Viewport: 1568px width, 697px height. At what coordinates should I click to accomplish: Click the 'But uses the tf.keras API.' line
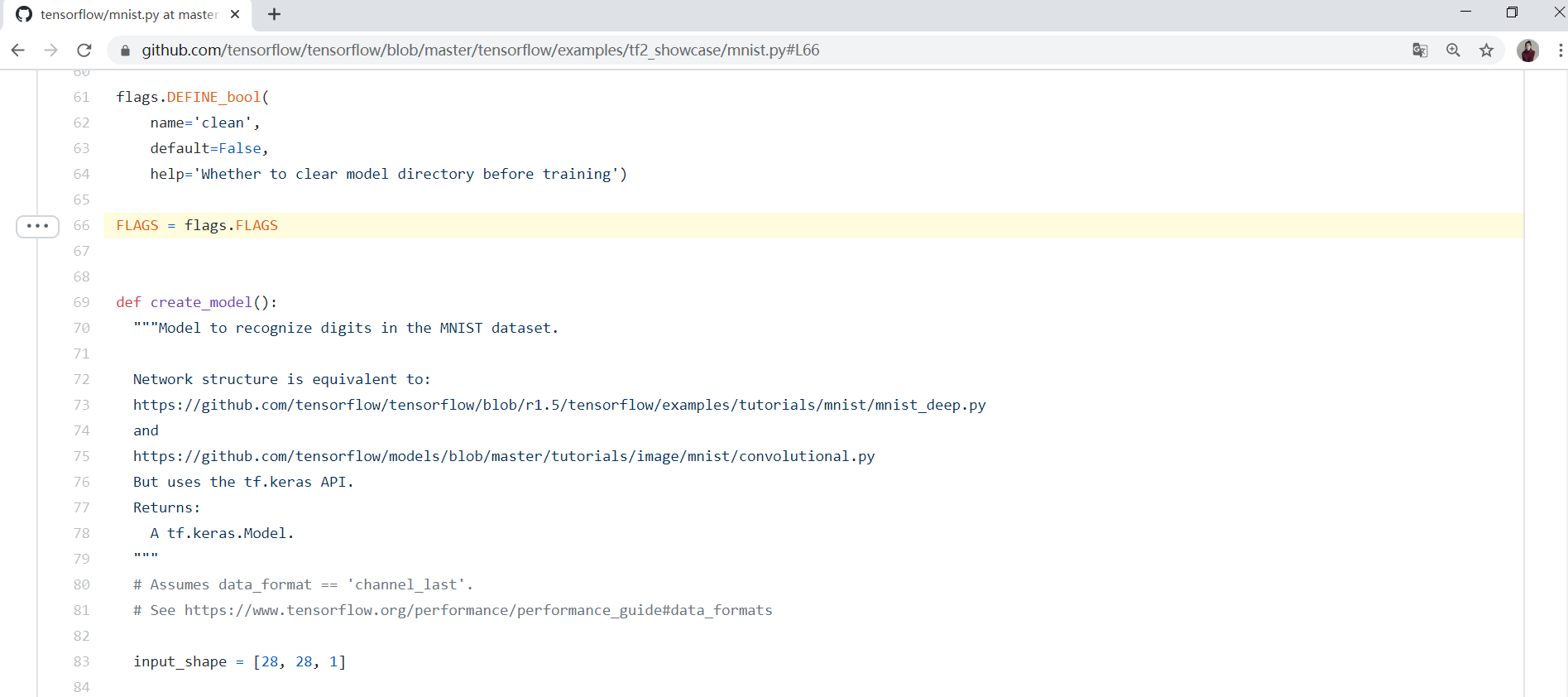click(243, 483)
